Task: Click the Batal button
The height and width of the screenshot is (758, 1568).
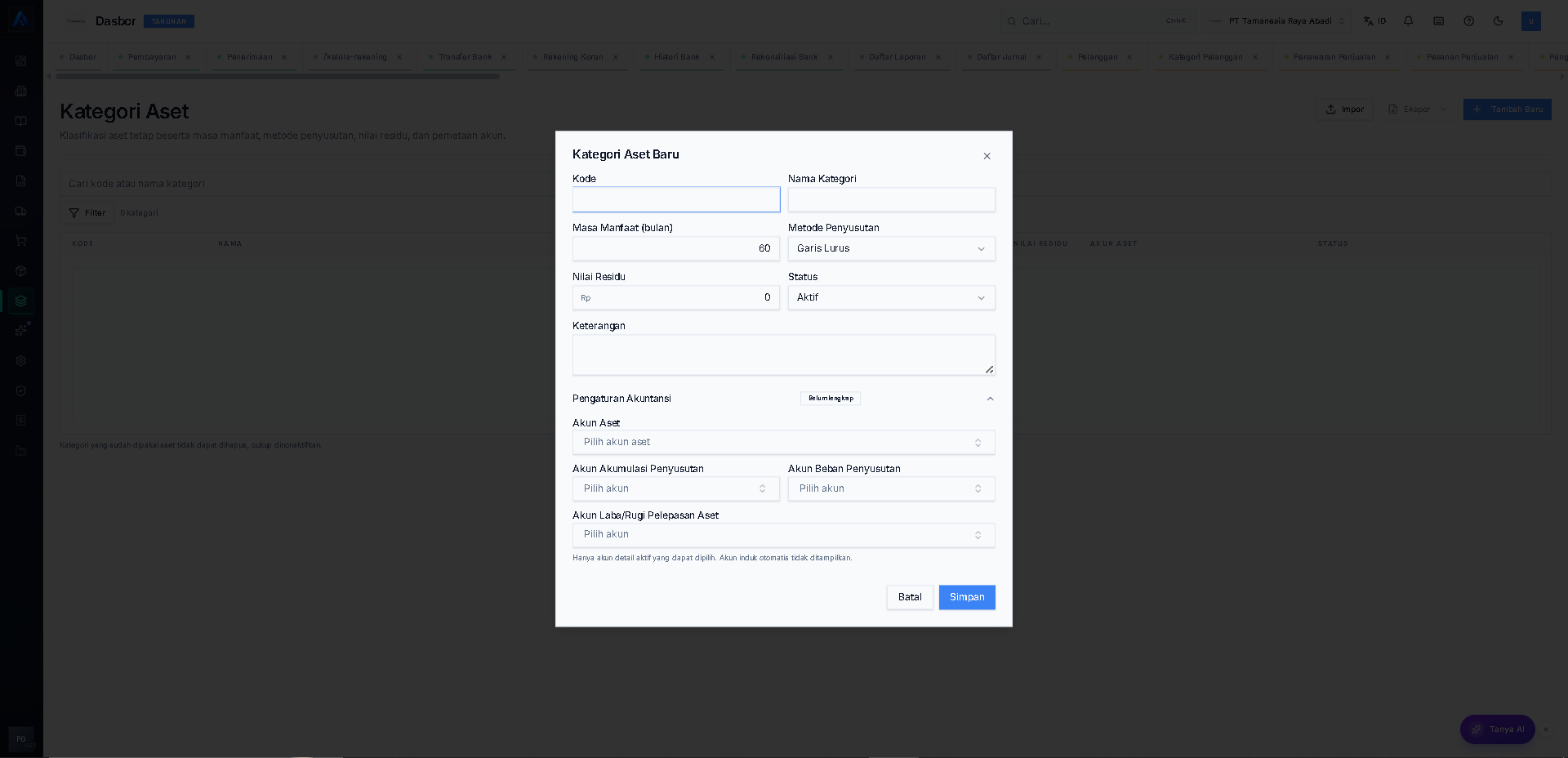Action: coord(910,597)
